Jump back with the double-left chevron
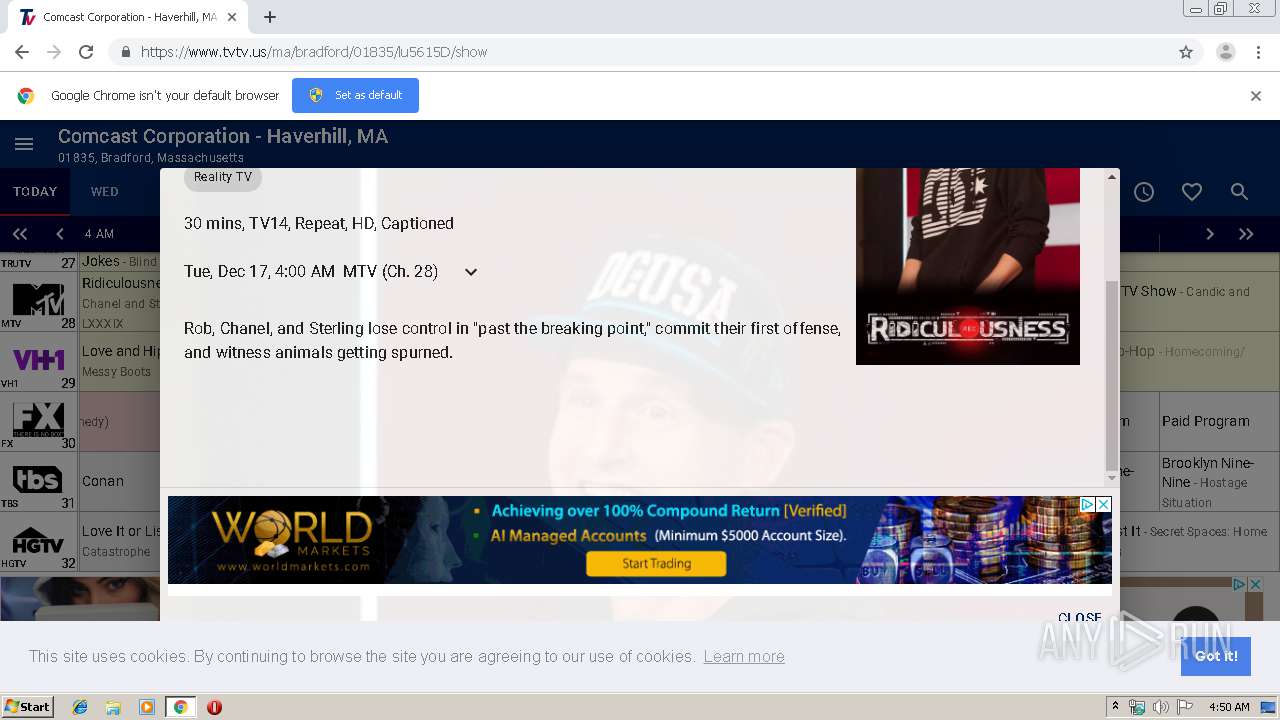1280x720 pixels. [x=20, y=234]
